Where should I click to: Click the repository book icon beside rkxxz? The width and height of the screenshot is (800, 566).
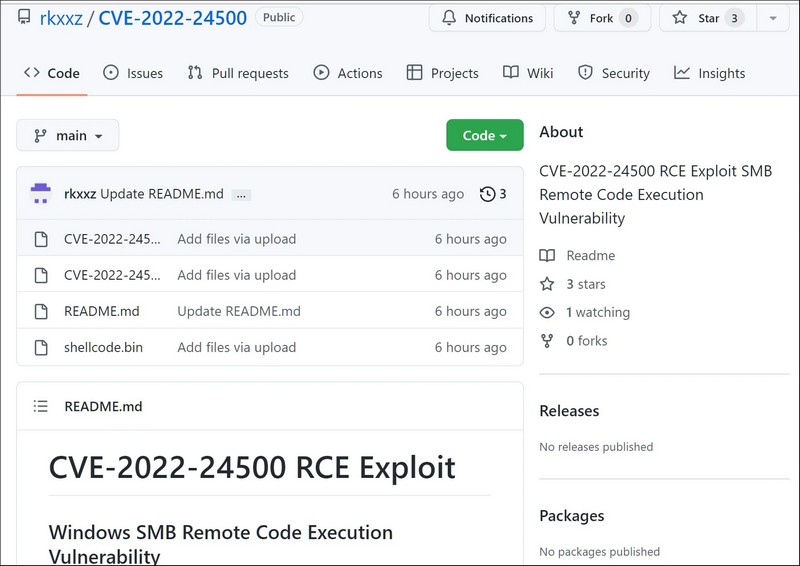[24, 18]
